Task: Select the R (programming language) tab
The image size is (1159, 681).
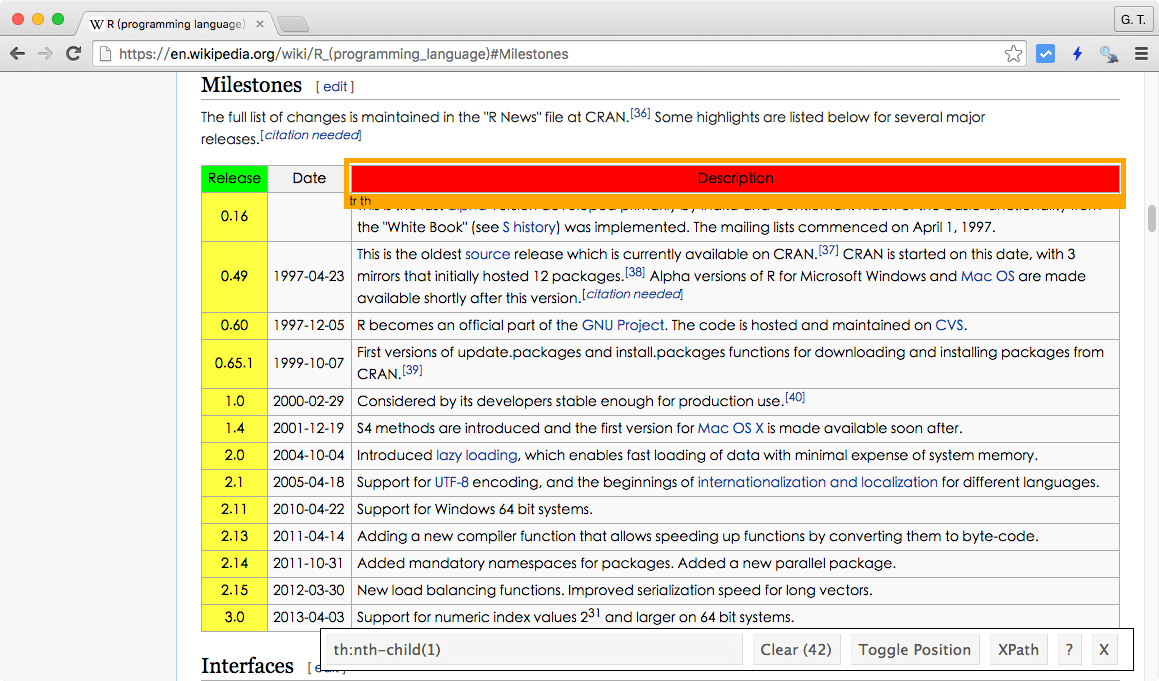Action: click(x=170, y=23)
